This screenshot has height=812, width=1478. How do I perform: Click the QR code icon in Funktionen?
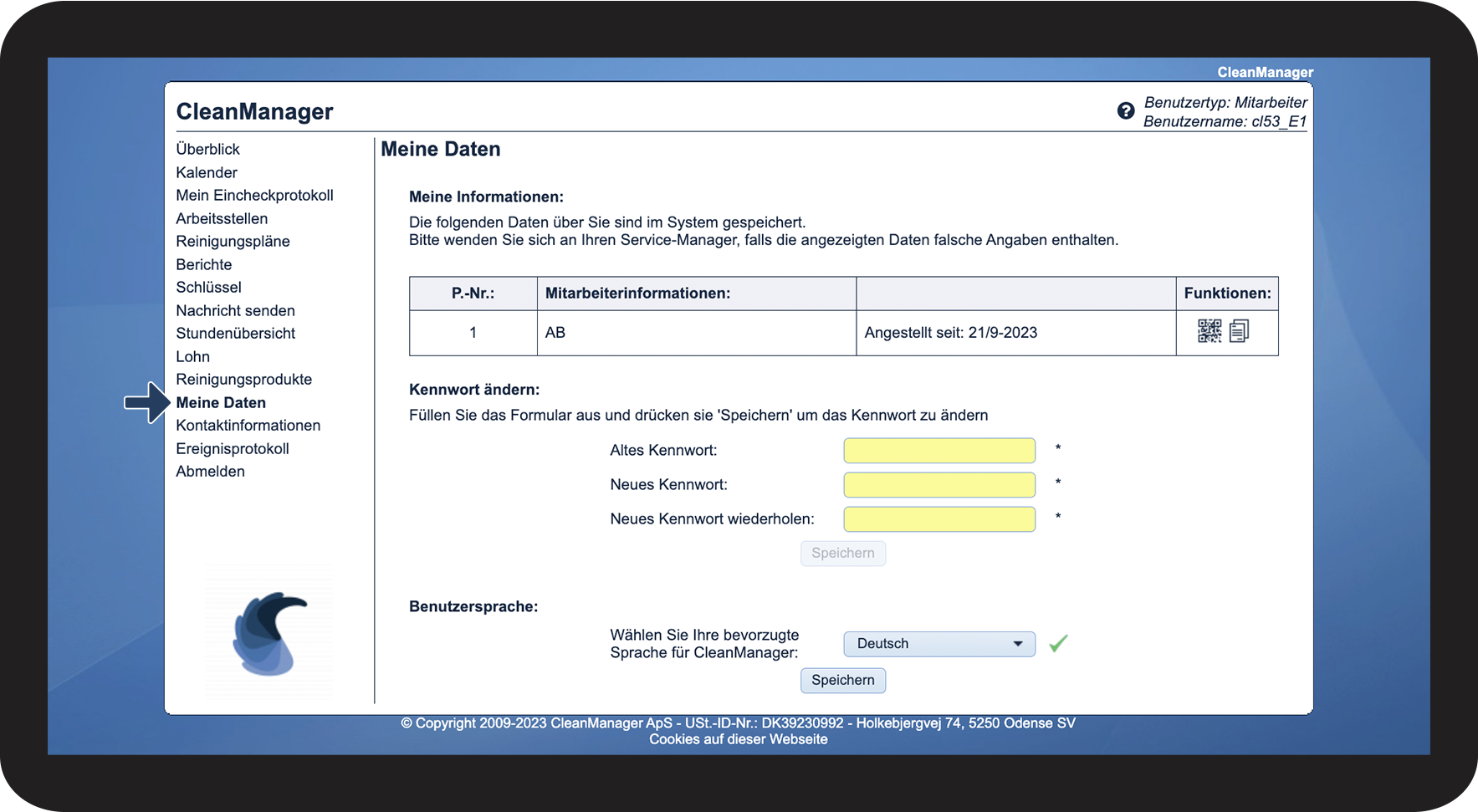(1209, 331)
